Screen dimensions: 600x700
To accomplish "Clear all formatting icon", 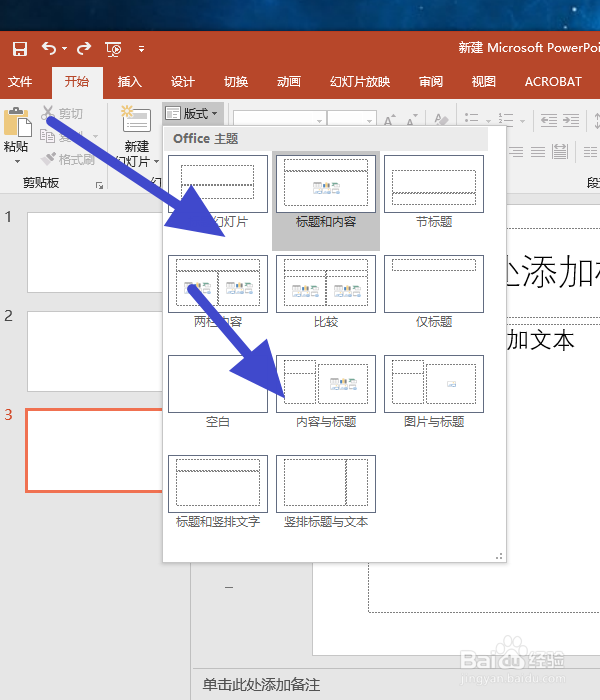I will [441, 119].
